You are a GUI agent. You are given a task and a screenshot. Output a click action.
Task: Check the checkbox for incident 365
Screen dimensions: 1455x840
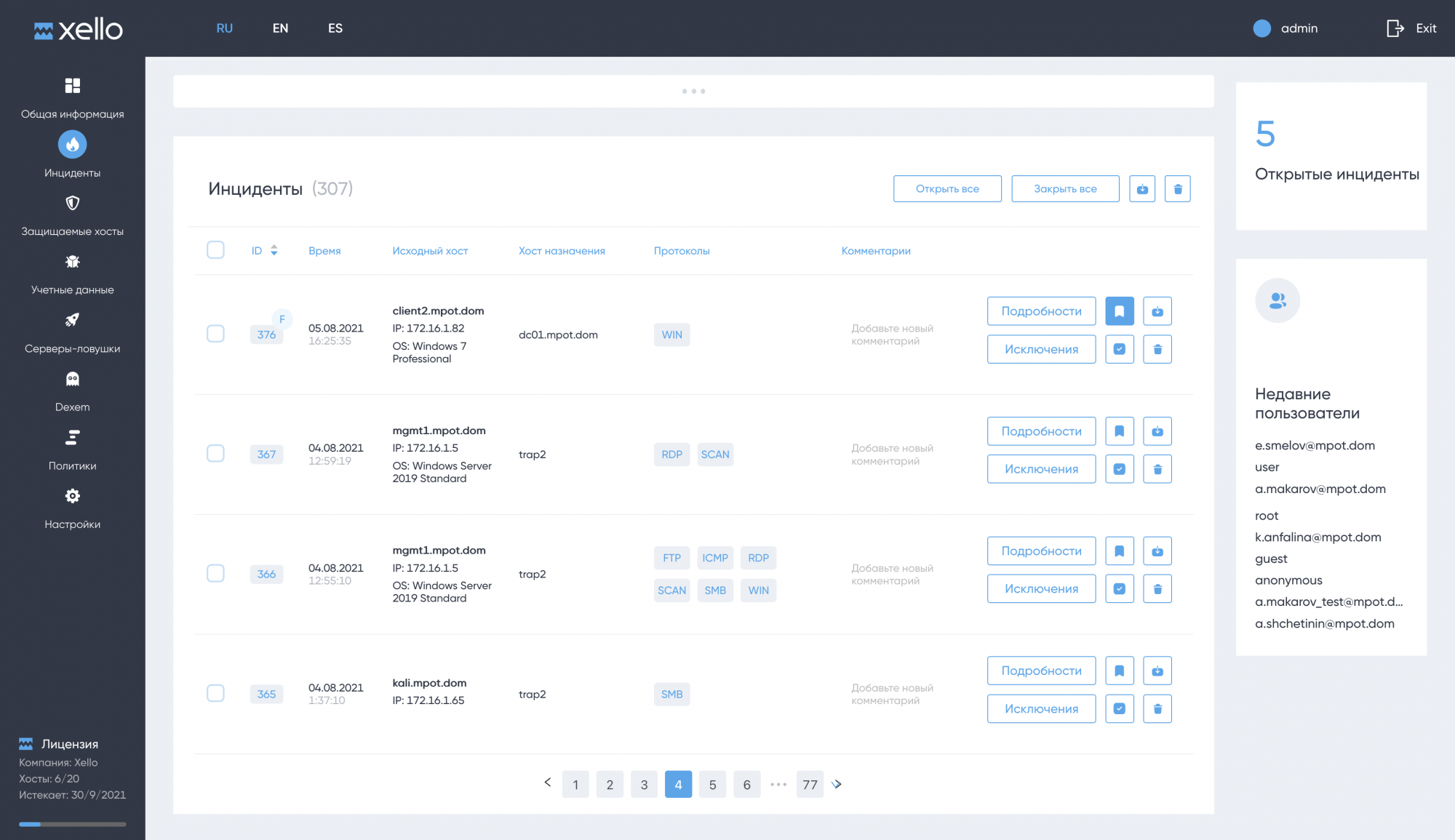(x=215, y=693)
